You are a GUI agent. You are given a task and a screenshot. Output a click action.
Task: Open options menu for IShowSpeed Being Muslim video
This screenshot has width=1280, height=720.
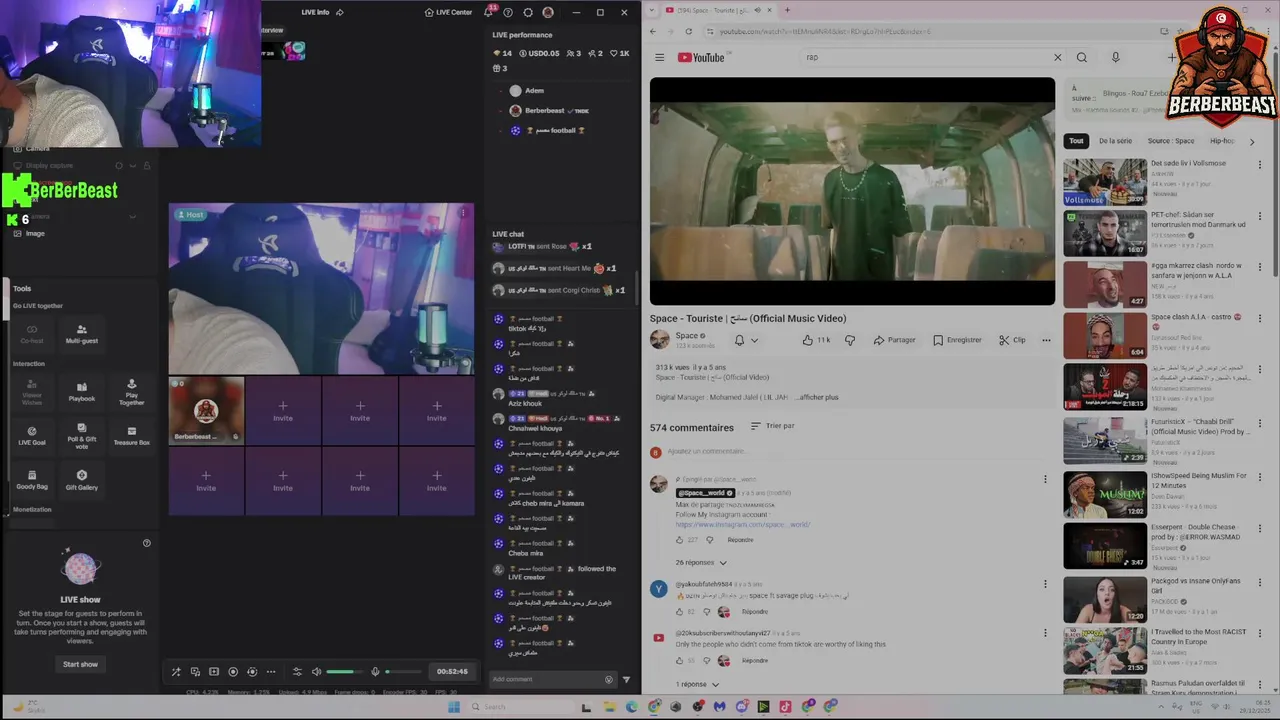pos(1259,477)
